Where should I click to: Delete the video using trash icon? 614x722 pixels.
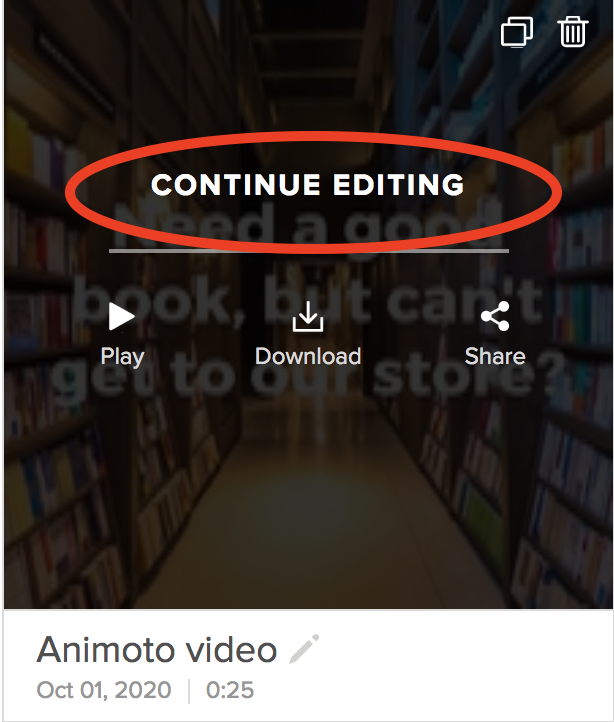[x=573, y=32]
